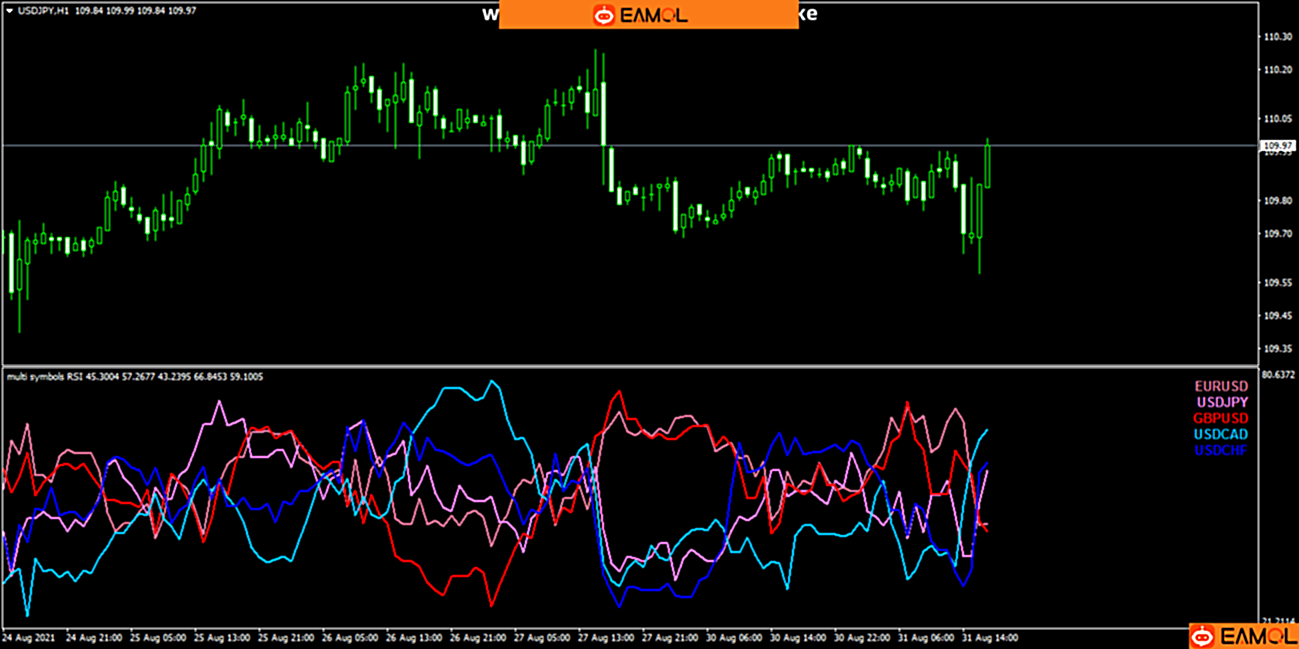The width and height of the screenshot is (1299, 649).
Task: Click the EAMOL robot icon in top banner
Action: pos(603,15)
